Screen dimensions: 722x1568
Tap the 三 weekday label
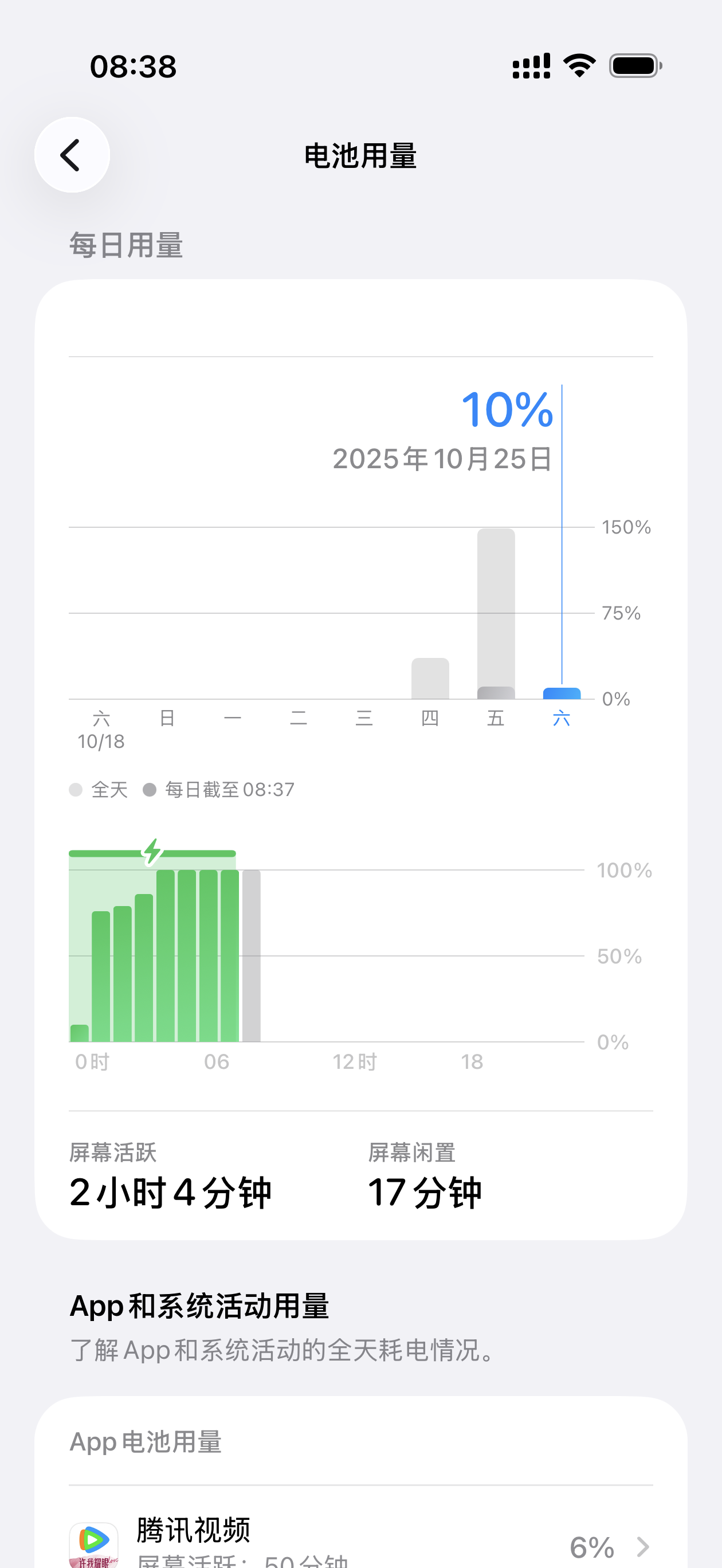364,718
